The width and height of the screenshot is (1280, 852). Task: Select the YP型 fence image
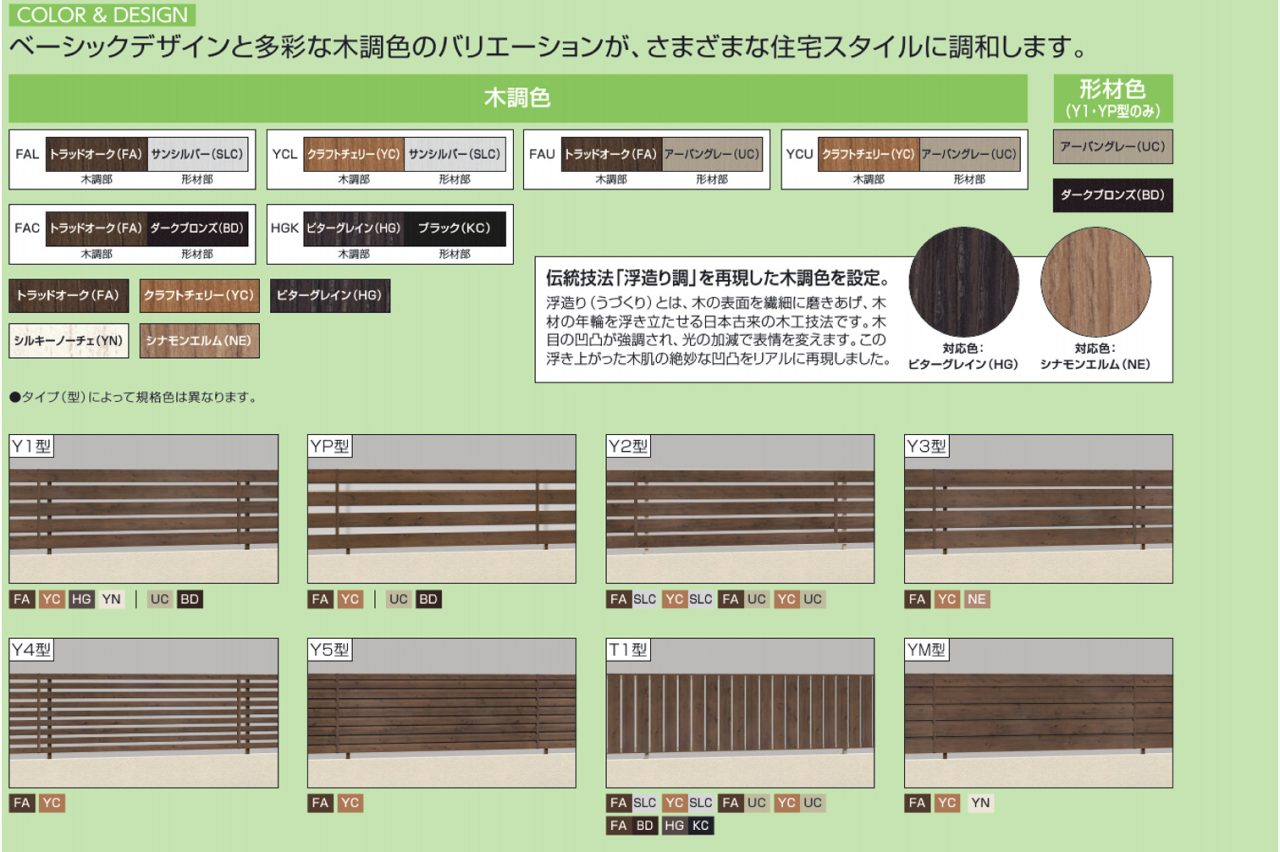pos(441,509)
